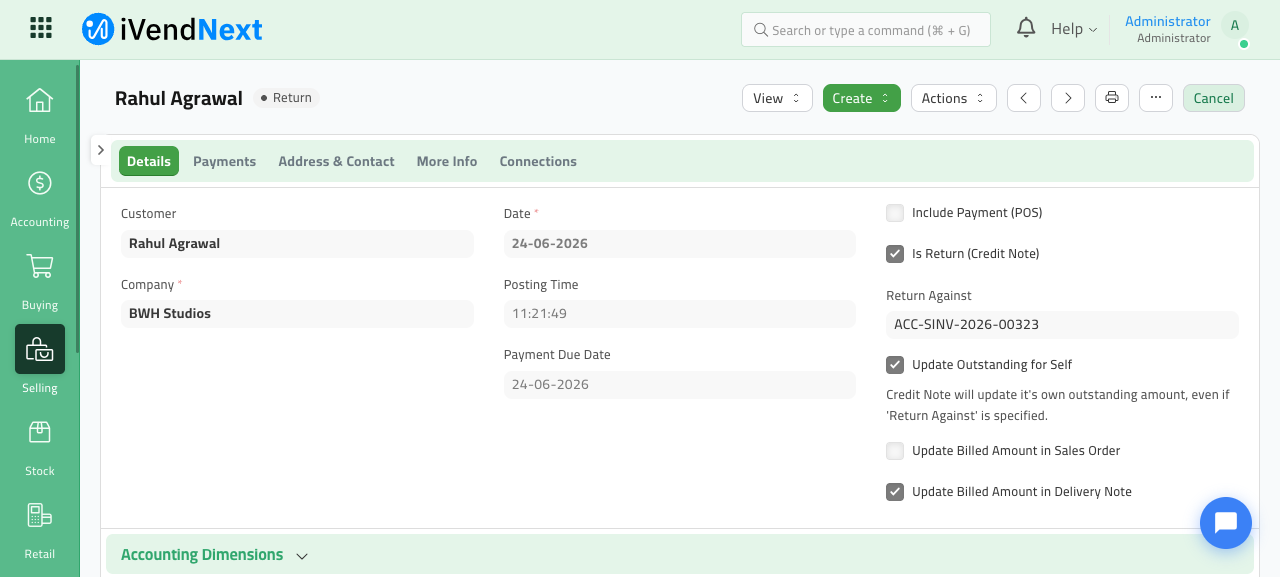Image resolution: width=1280 pixels, height=577 pixels.
Task: Uncheck the Is Return (Credit Note) checkbox
Action: click(895, 254)
